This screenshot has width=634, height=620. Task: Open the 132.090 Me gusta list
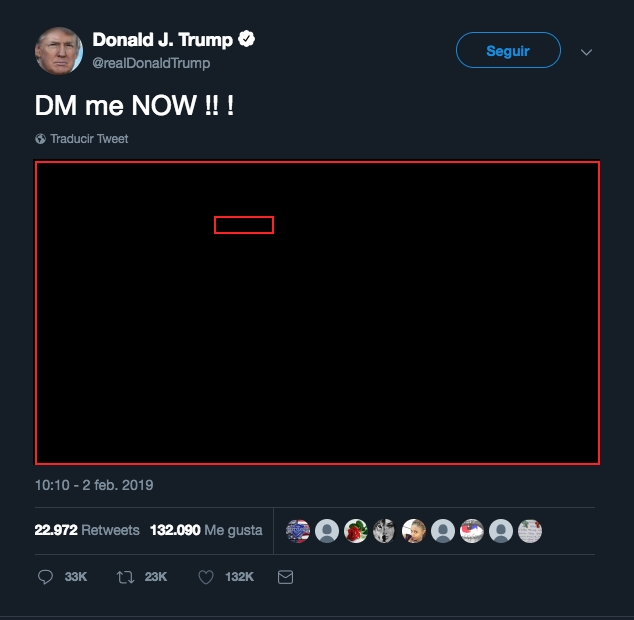(206, 530)
